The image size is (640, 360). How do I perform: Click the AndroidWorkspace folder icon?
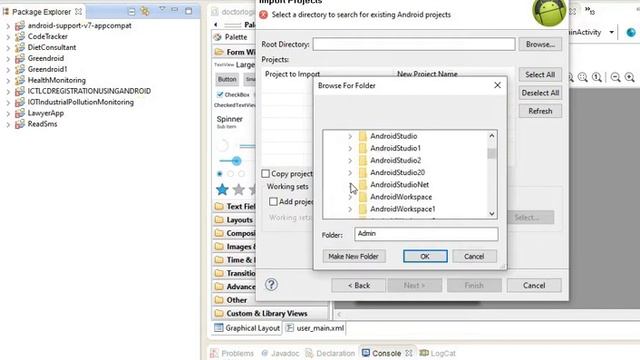[x=362, y=197]
